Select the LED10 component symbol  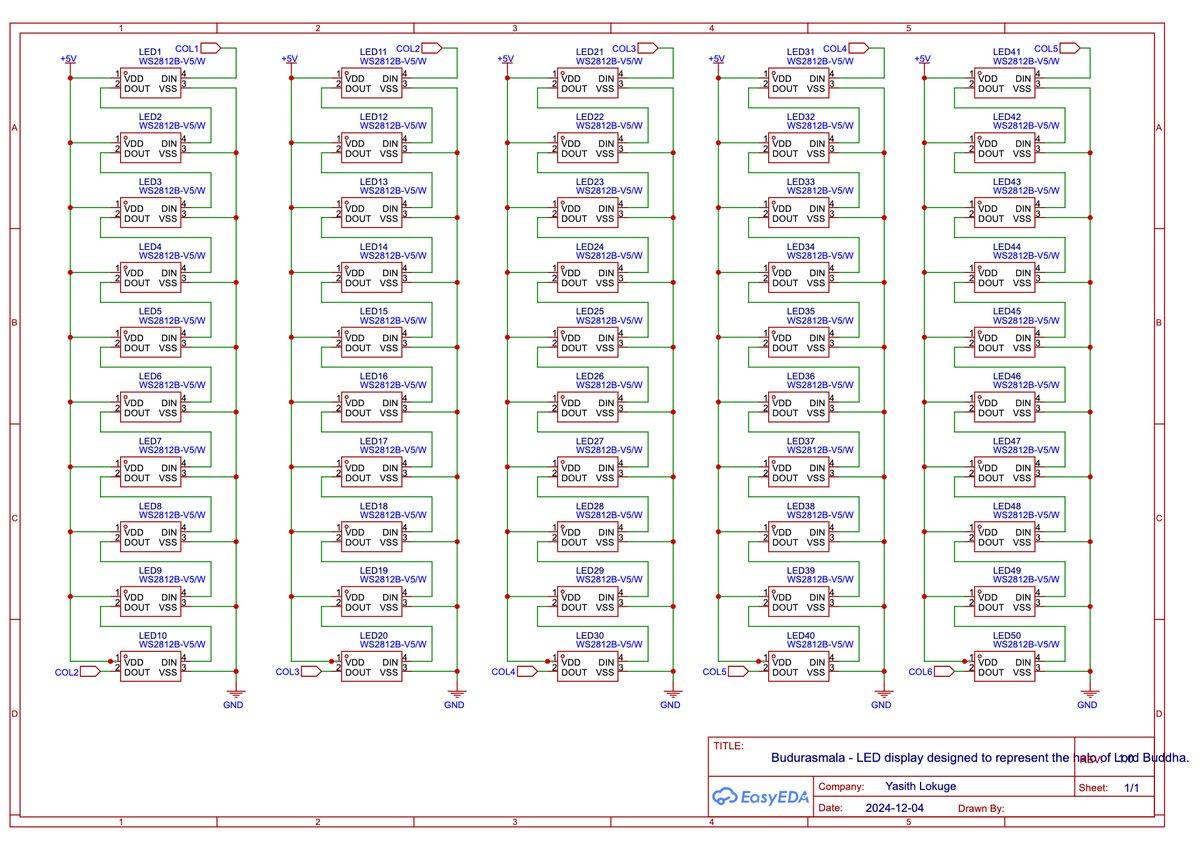151,667
